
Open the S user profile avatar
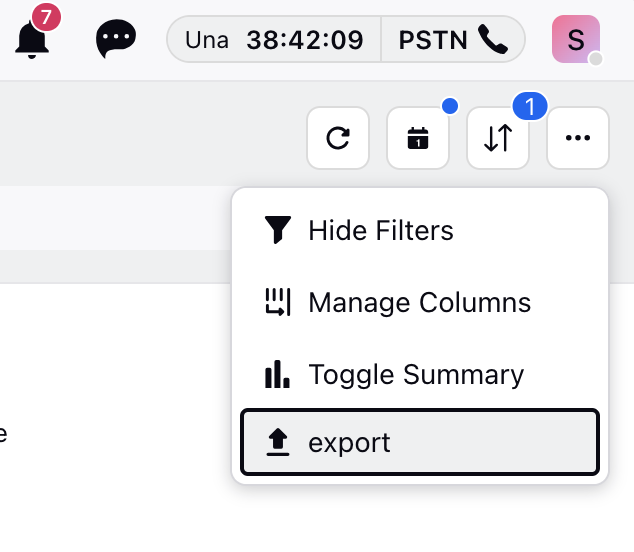(x=576, y=39)
